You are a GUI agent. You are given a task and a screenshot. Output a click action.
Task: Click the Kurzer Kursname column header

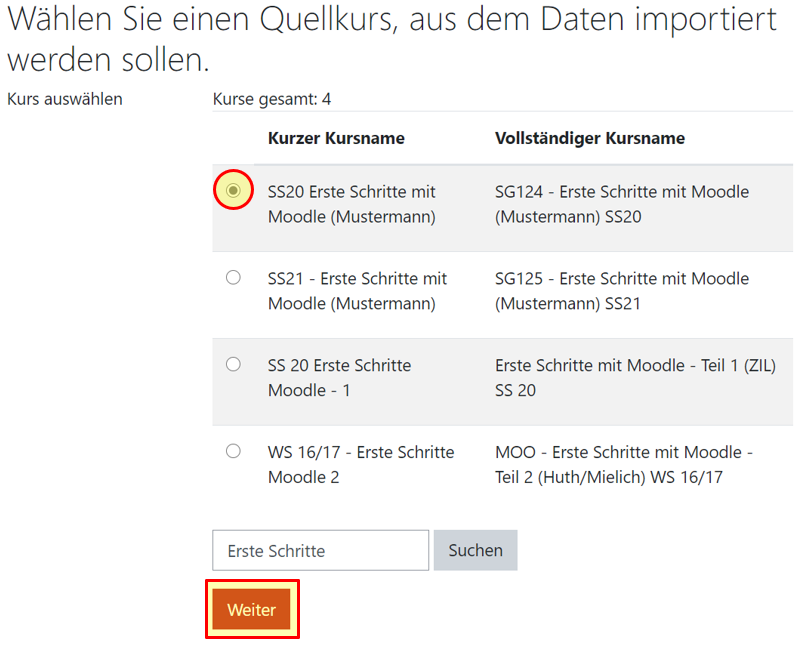coord(336,138)
